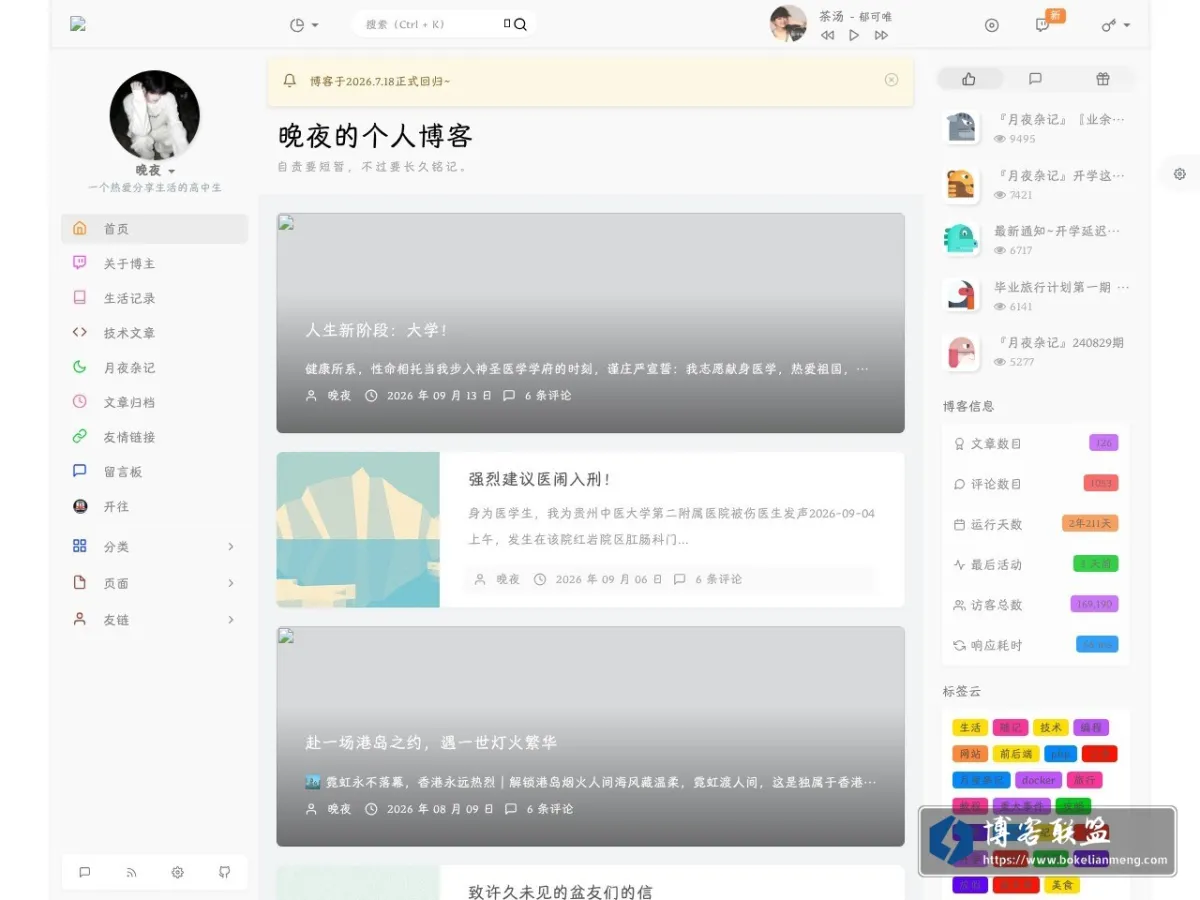Screen dimensions: 1200x900
Task: Skip to the previous track in the music player
Action: point(827,35)
